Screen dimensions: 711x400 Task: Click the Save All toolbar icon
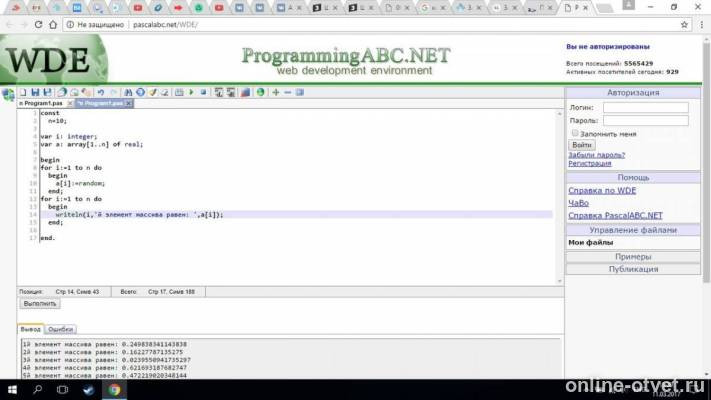tap(47, 93)
